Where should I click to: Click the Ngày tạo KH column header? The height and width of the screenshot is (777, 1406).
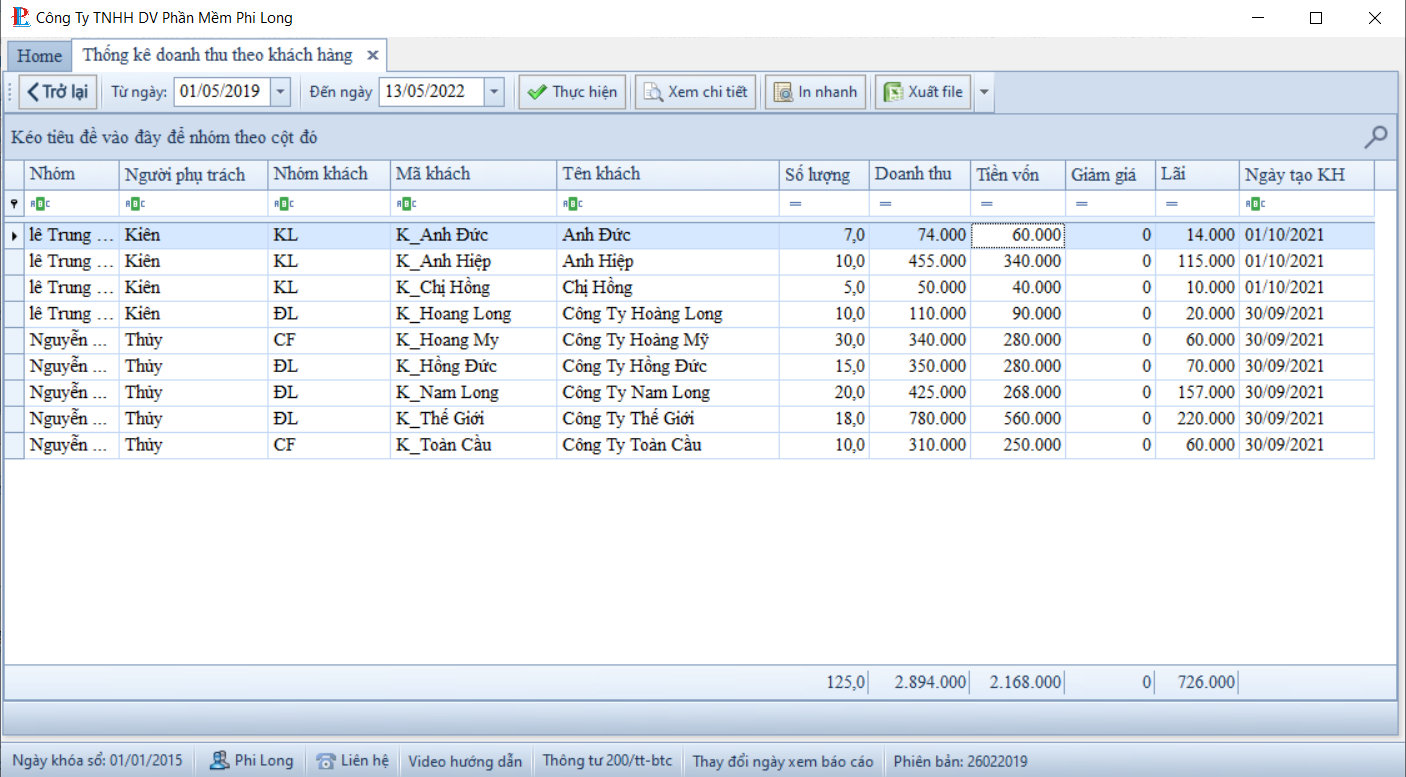[x=1307, y=175]
